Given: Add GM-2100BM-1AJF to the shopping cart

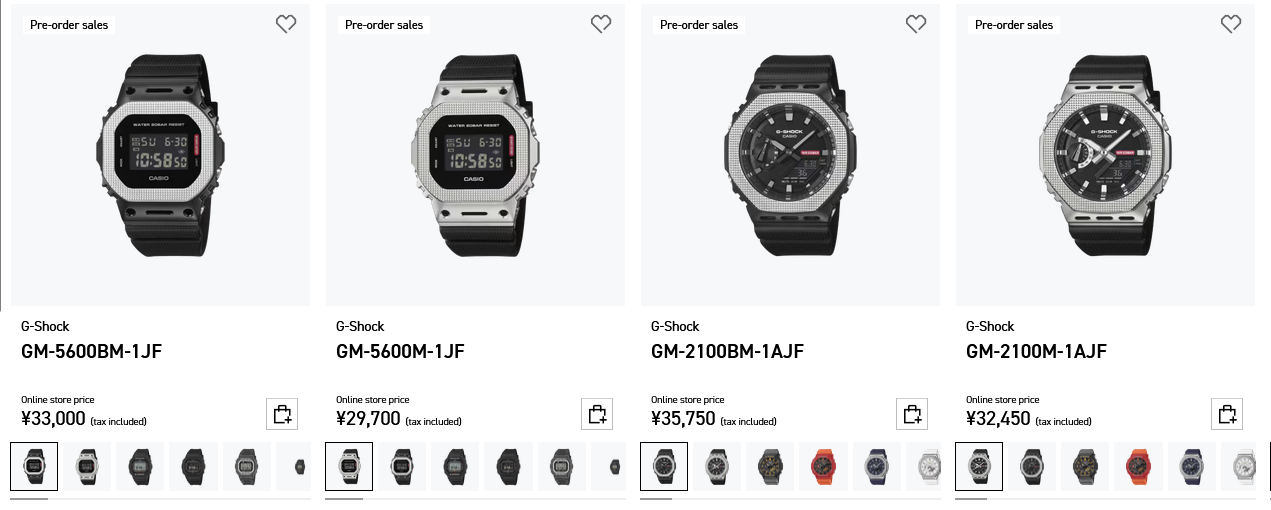Looking at the screenshot, I should 912,414.
